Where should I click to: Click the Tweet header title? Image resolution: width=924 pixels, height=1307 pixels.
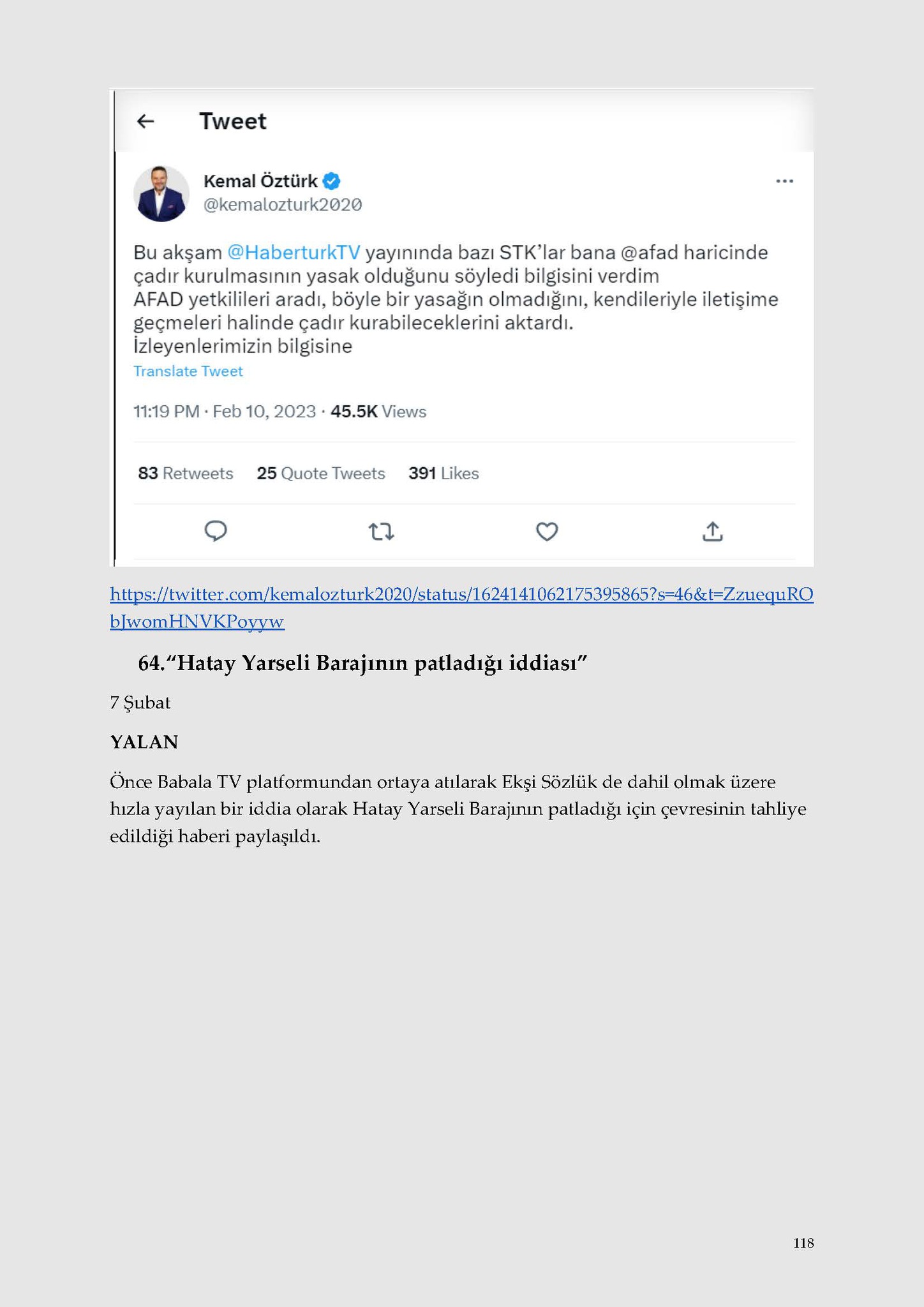(233, 121)
